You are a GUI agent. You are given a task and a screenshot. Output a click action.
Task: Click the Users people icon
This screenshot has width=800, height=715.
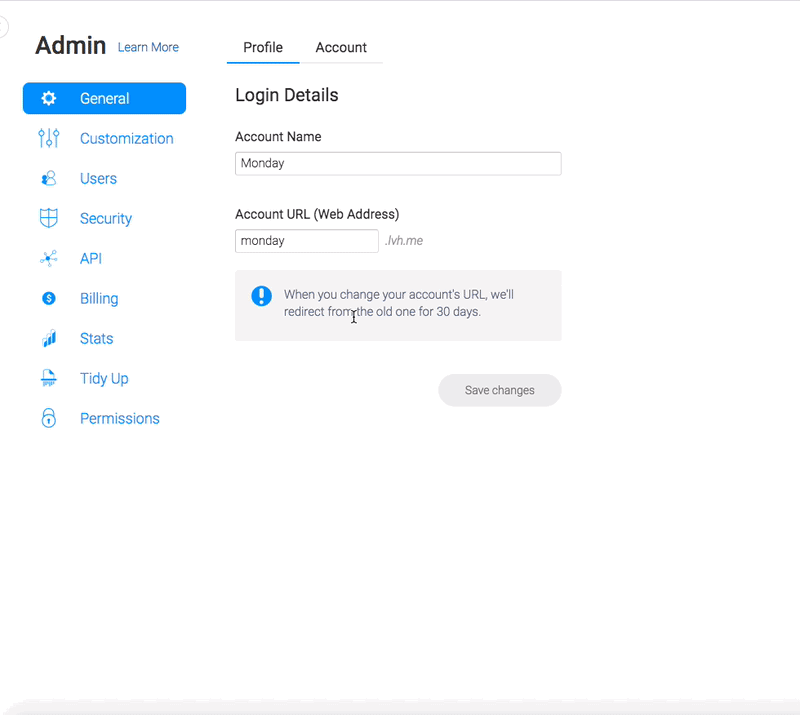click(x=48, y=178)
